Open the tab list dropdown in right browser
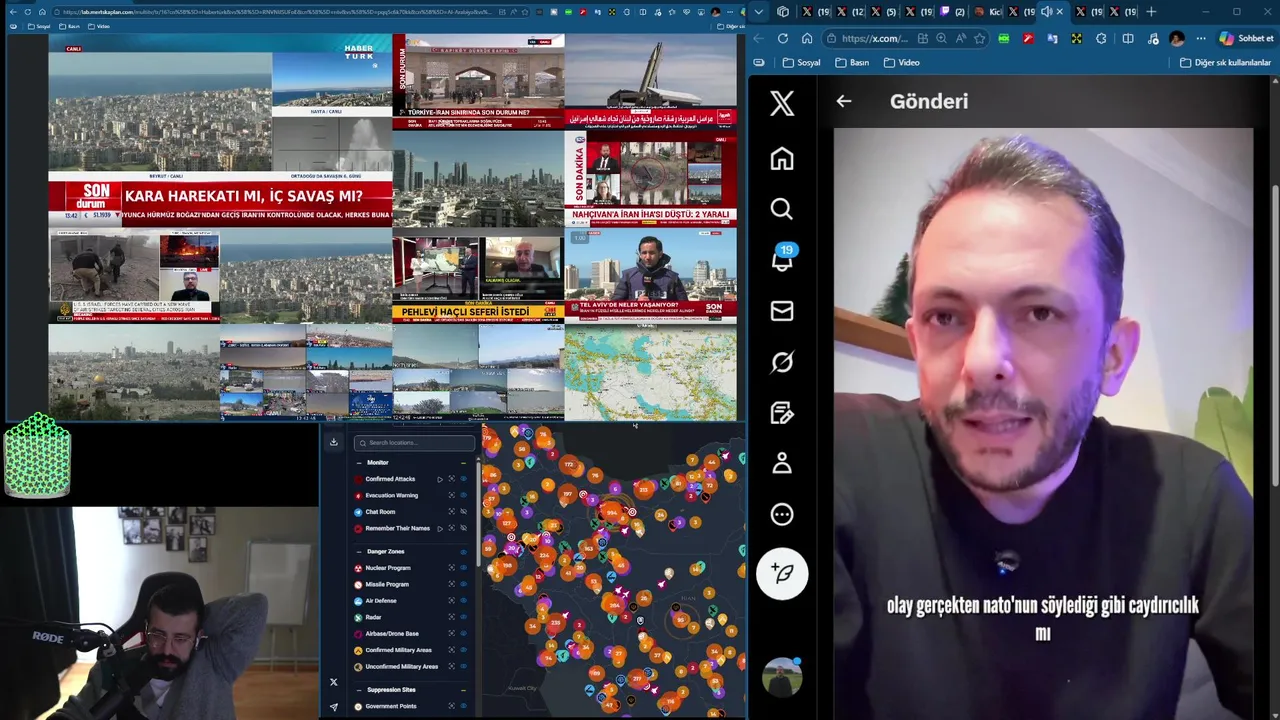Viewport: 1280px width, 720px height. pos(760,12)
